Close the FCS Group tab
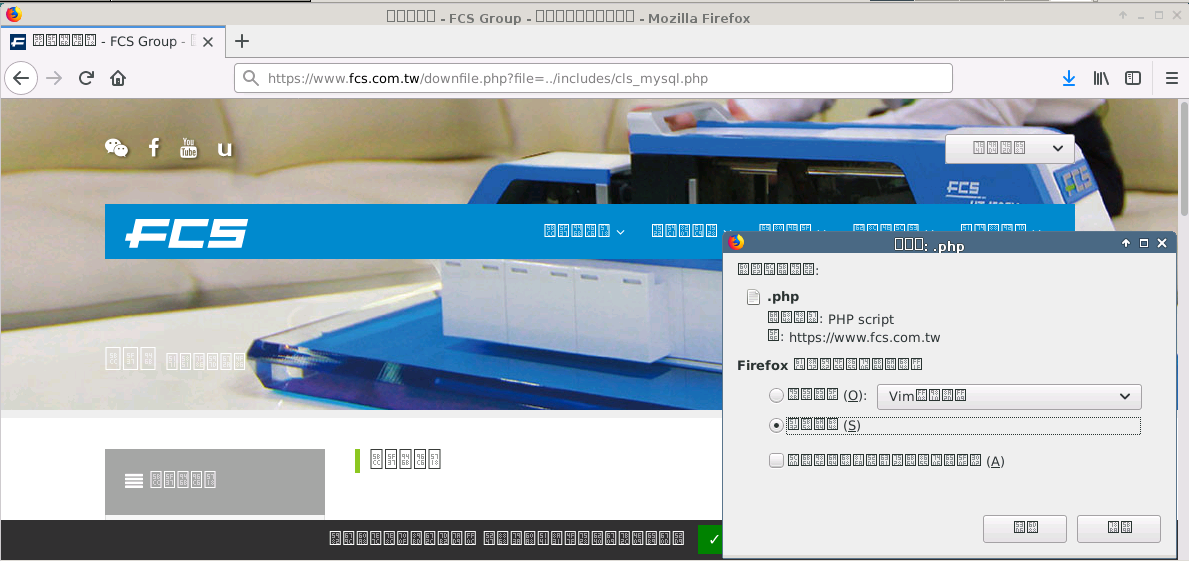Image resolution: width=1189 pixels, height=561 pixels. coord(208,42)
